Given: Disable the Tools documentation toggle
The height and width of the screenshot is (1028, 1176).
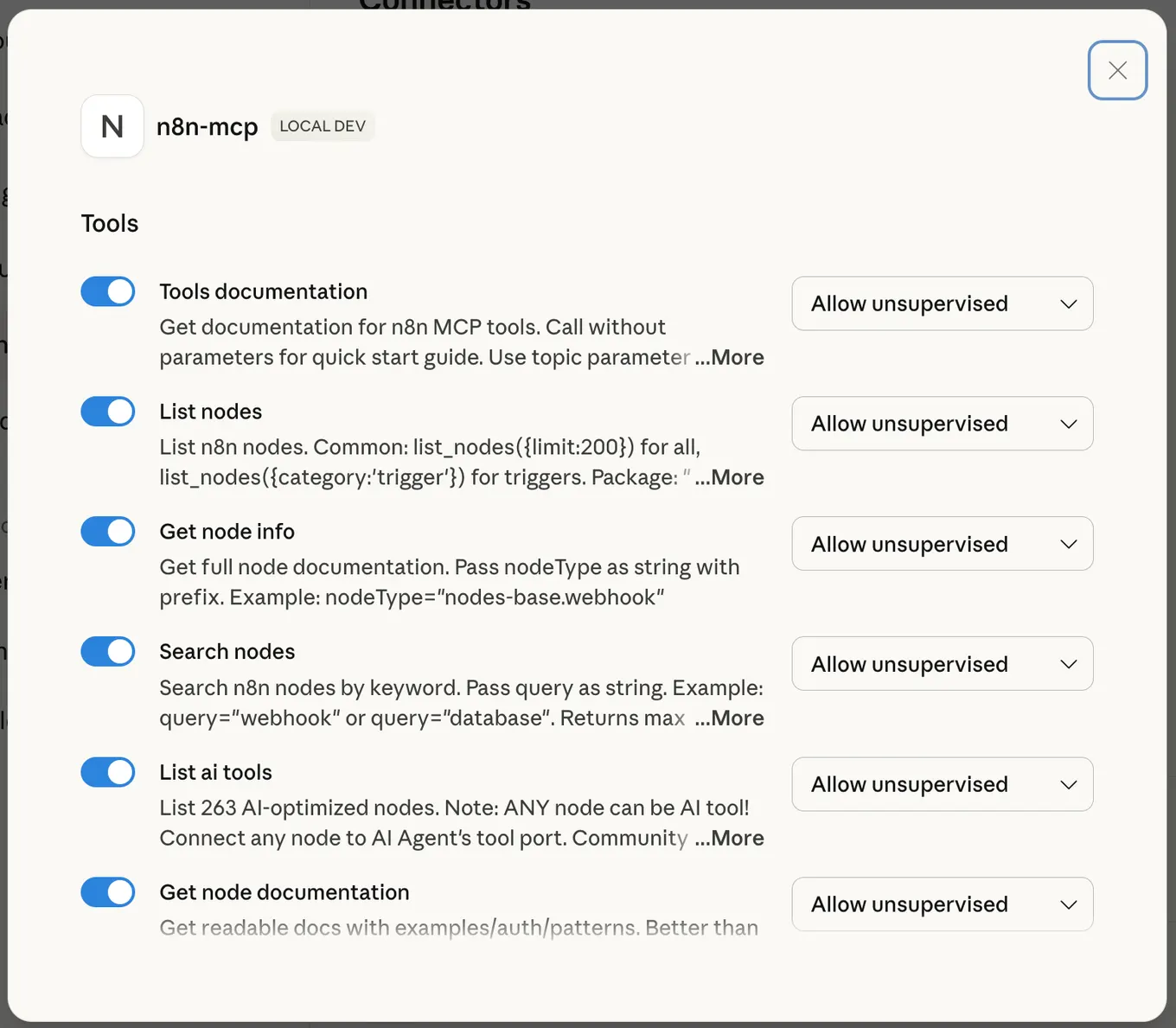Looking at the screenshot, I should click(108, 291).
